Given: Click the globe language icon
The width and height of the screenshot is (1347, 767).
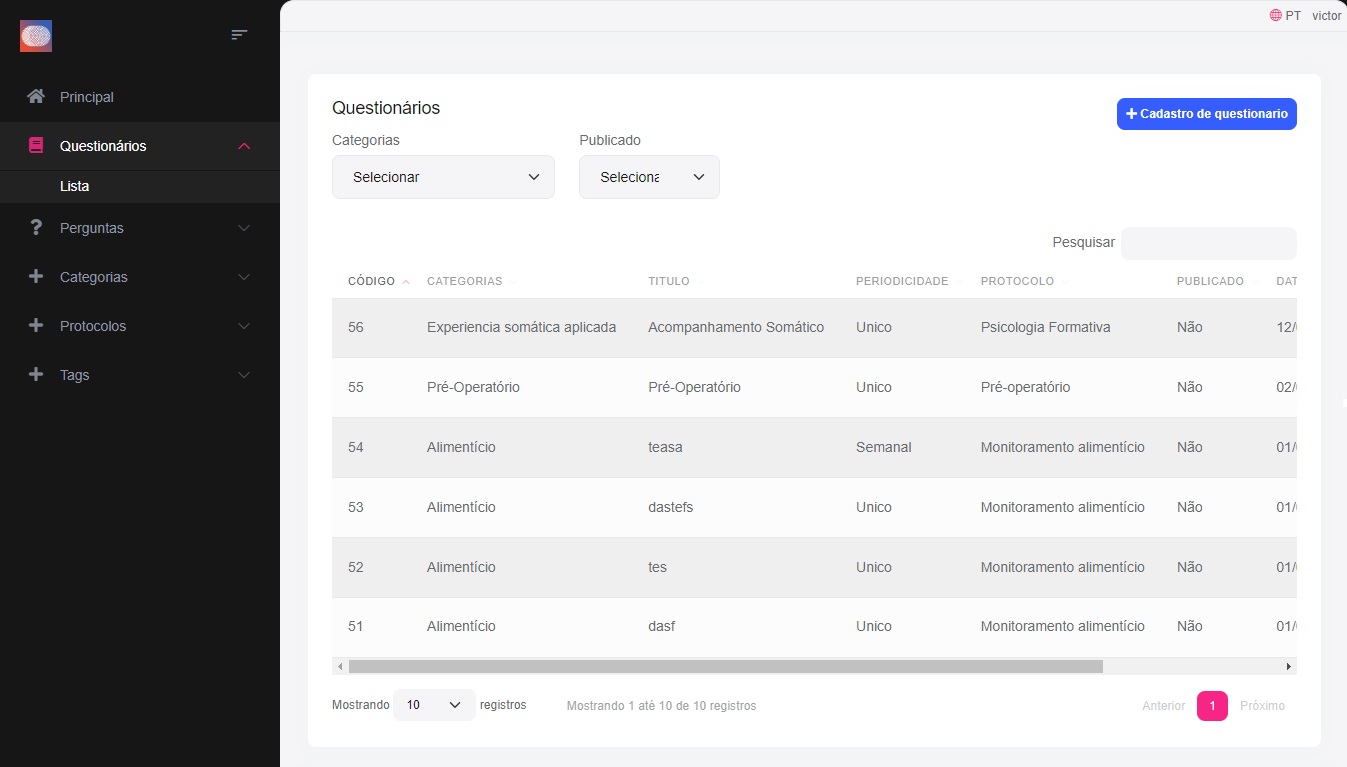Looking at the screenshot, I should pyautogui.click(x=1275, y=16).
